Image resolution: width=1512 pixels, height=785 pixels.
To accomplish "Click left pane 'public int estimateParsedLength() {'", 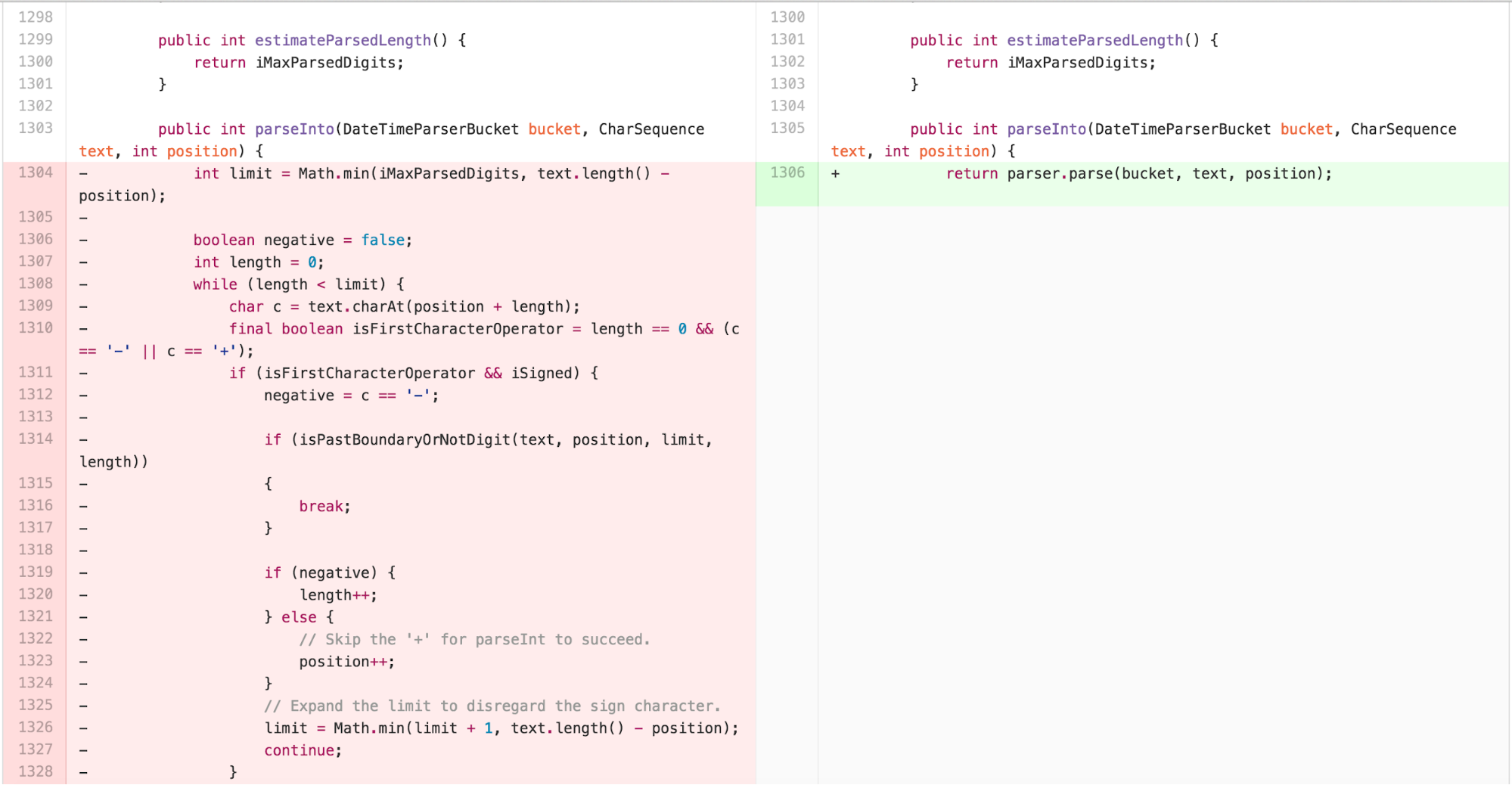I will (x=312, y=41).
